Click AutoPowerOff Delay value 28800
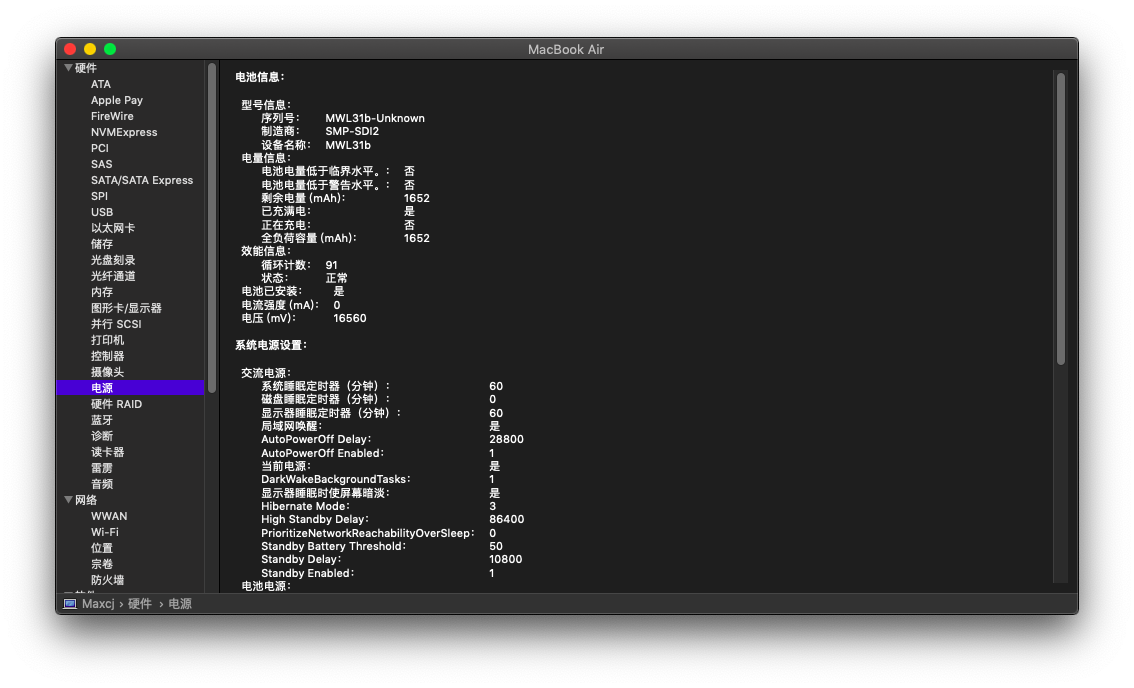 point(506,439)
